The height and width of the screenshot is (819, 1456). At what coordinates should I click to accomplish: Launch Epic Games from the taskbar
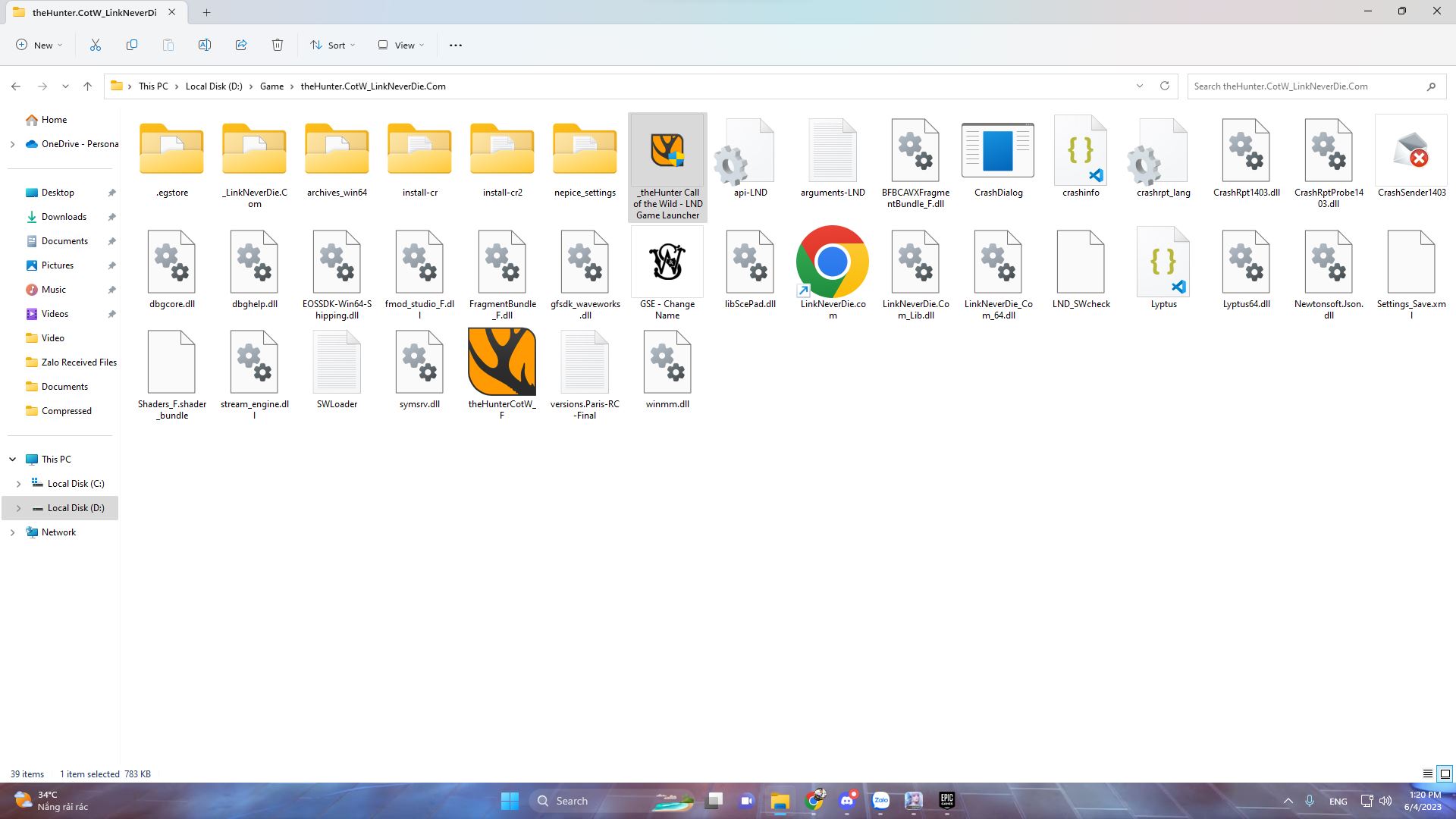pos(946,800)
